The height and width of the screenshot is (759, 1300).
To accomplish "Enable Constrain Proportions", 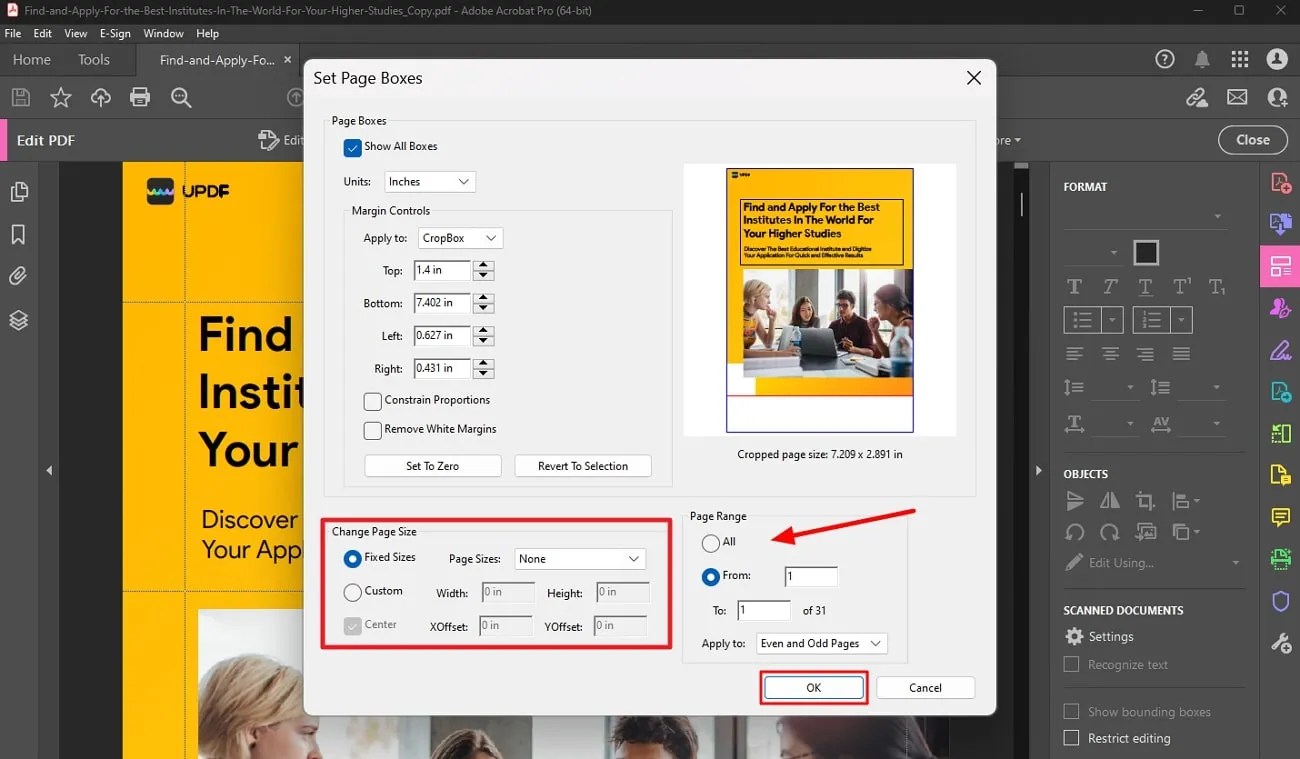I will [372, 401].
